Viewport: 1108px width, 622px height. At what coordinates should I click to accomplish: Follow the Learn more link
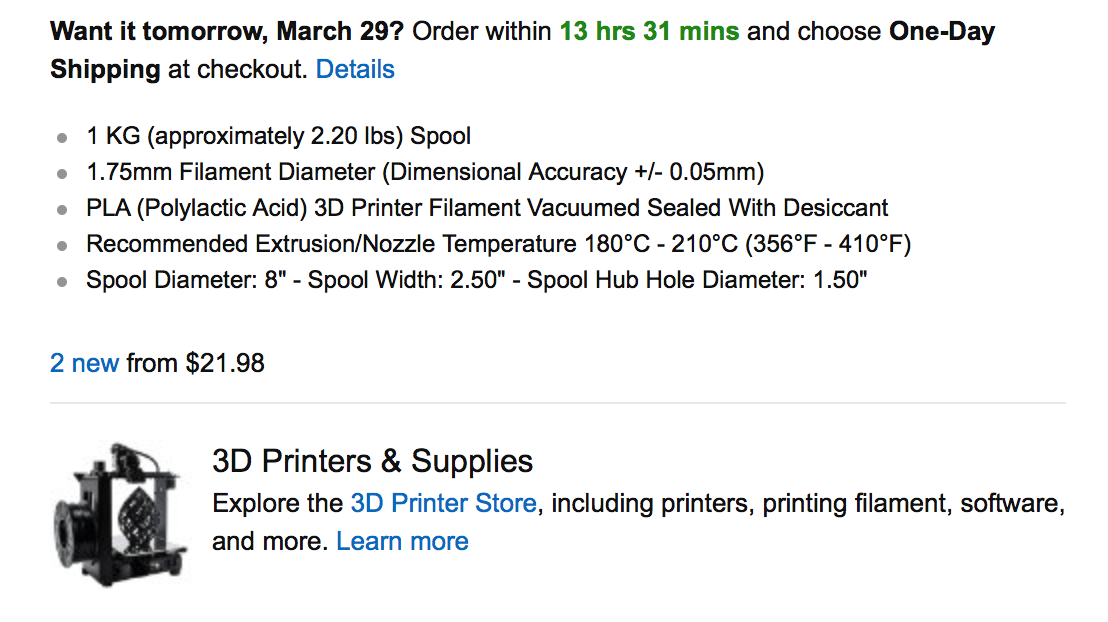[402, 542]
